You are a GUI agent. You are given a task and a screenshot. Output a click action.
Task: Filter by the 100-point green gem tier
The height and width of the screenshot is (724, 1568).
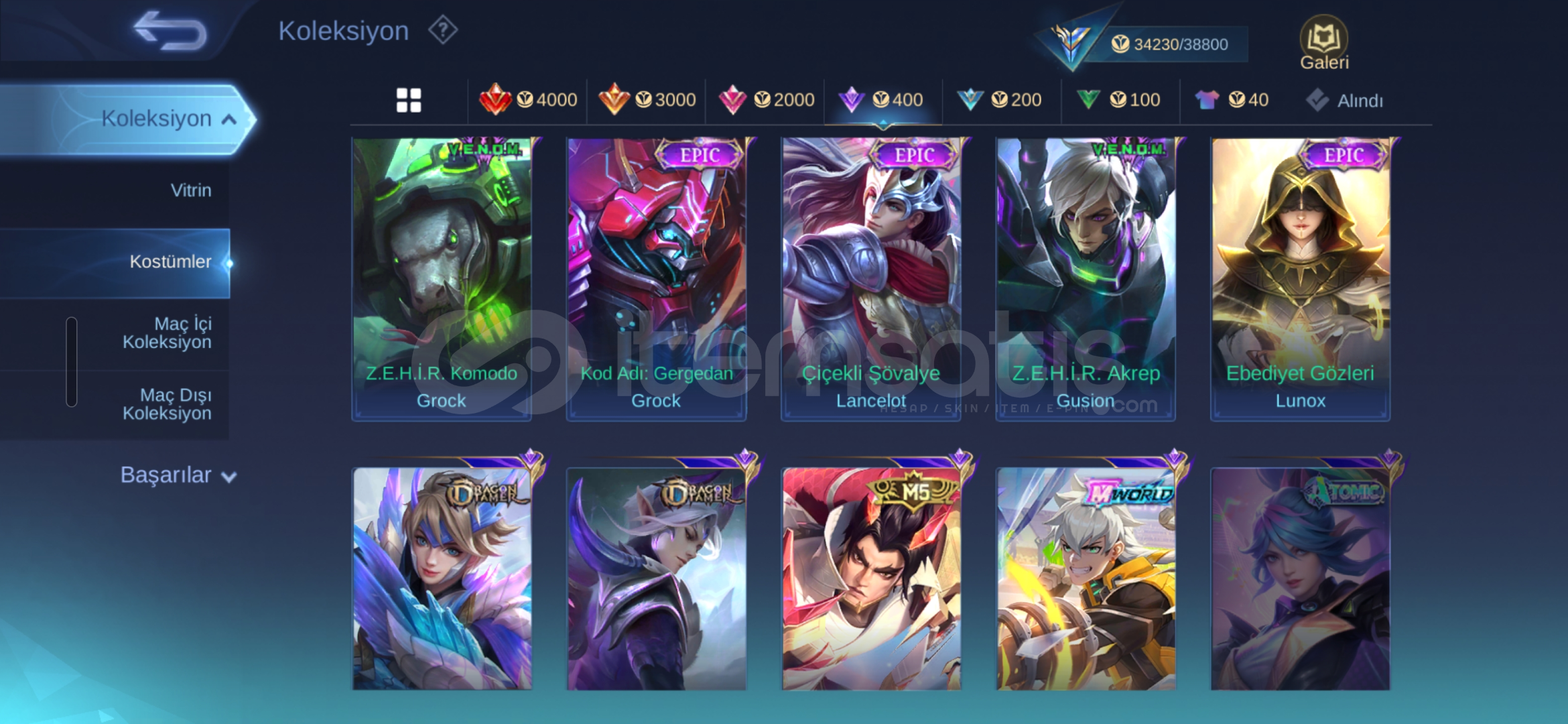click(1118, 100)
